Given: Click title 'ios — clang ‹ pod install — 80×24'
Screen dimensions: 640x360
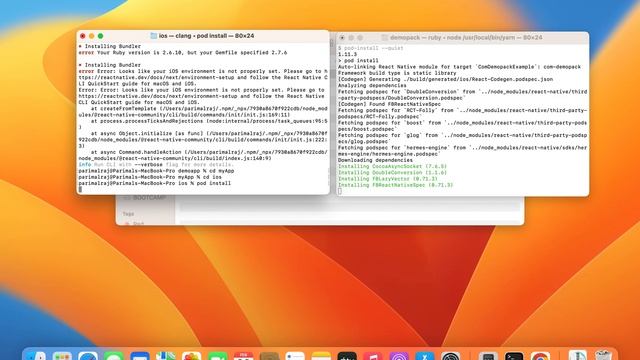Looking at the screenshot, I should (x=206, y=36).
